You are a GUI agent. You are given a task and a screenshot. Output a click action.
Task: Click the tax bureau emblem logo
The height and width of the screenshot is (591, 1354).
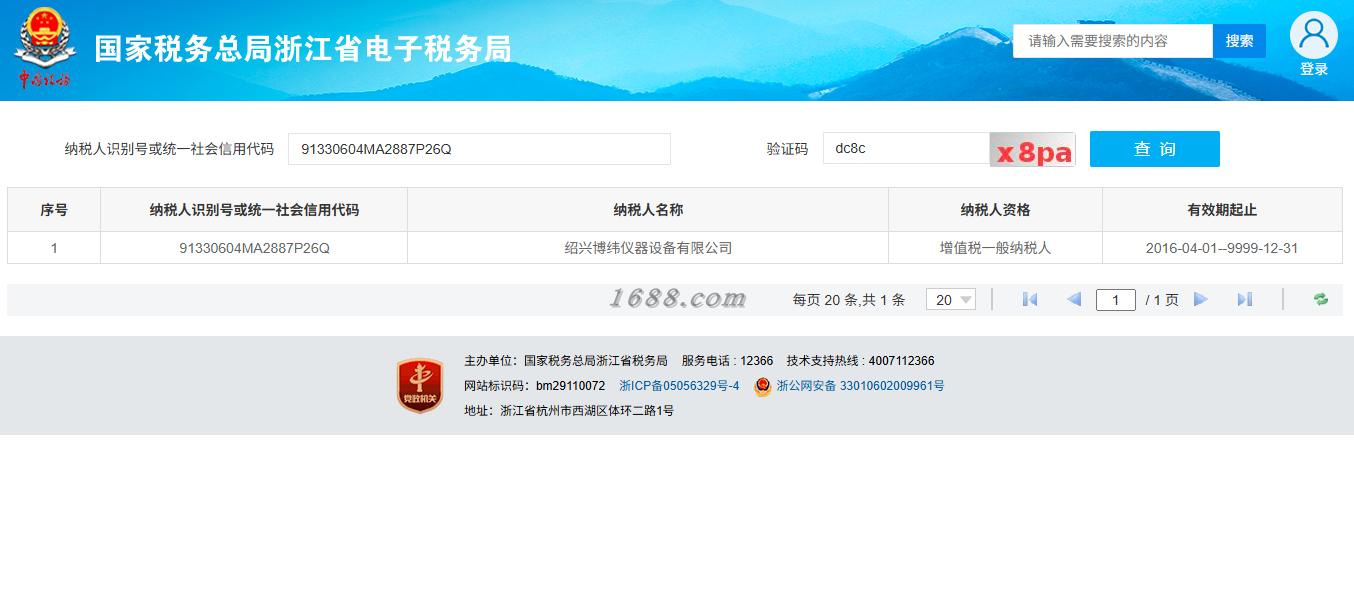(x=43, y=48)
